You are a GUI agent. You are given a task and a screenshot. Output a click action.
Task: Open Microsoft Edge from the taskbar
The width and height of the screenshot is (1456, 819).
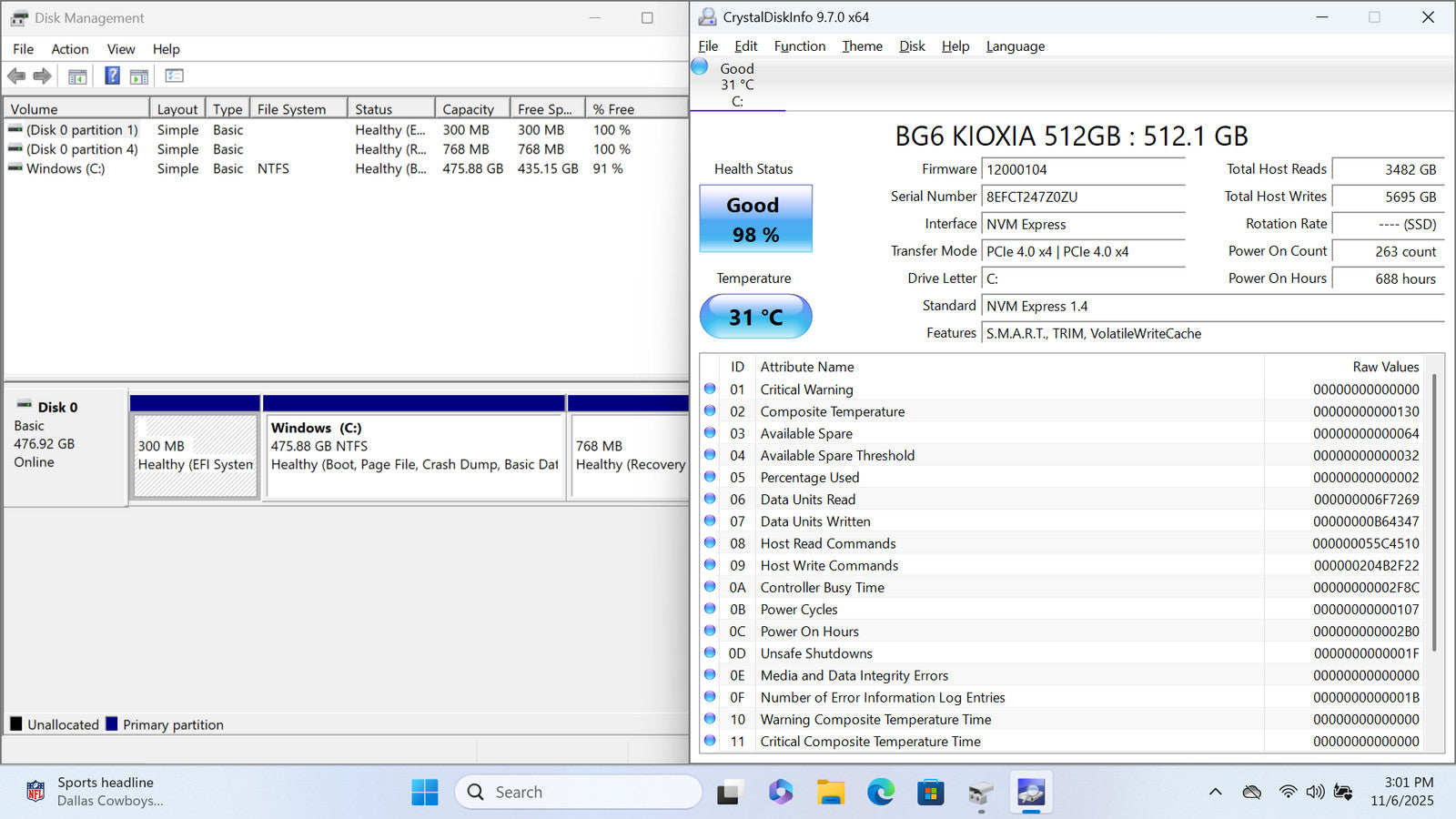coord(880,793)
